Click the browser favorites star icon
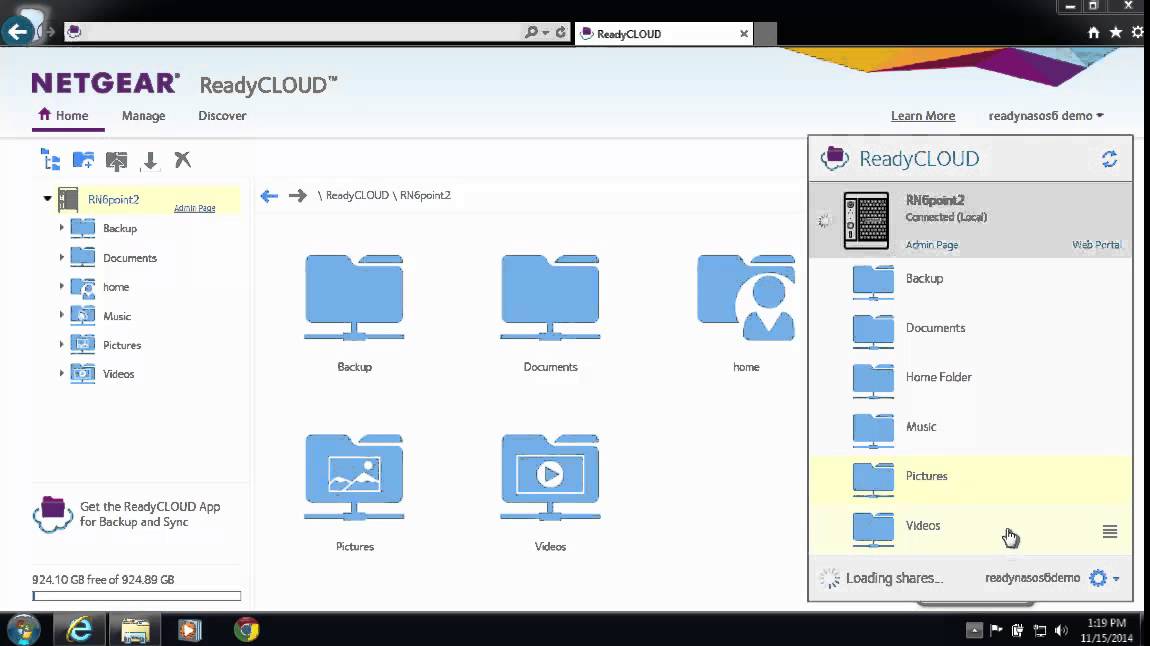This screenshot has height=646, width=1150. (x=1116, y=32)
